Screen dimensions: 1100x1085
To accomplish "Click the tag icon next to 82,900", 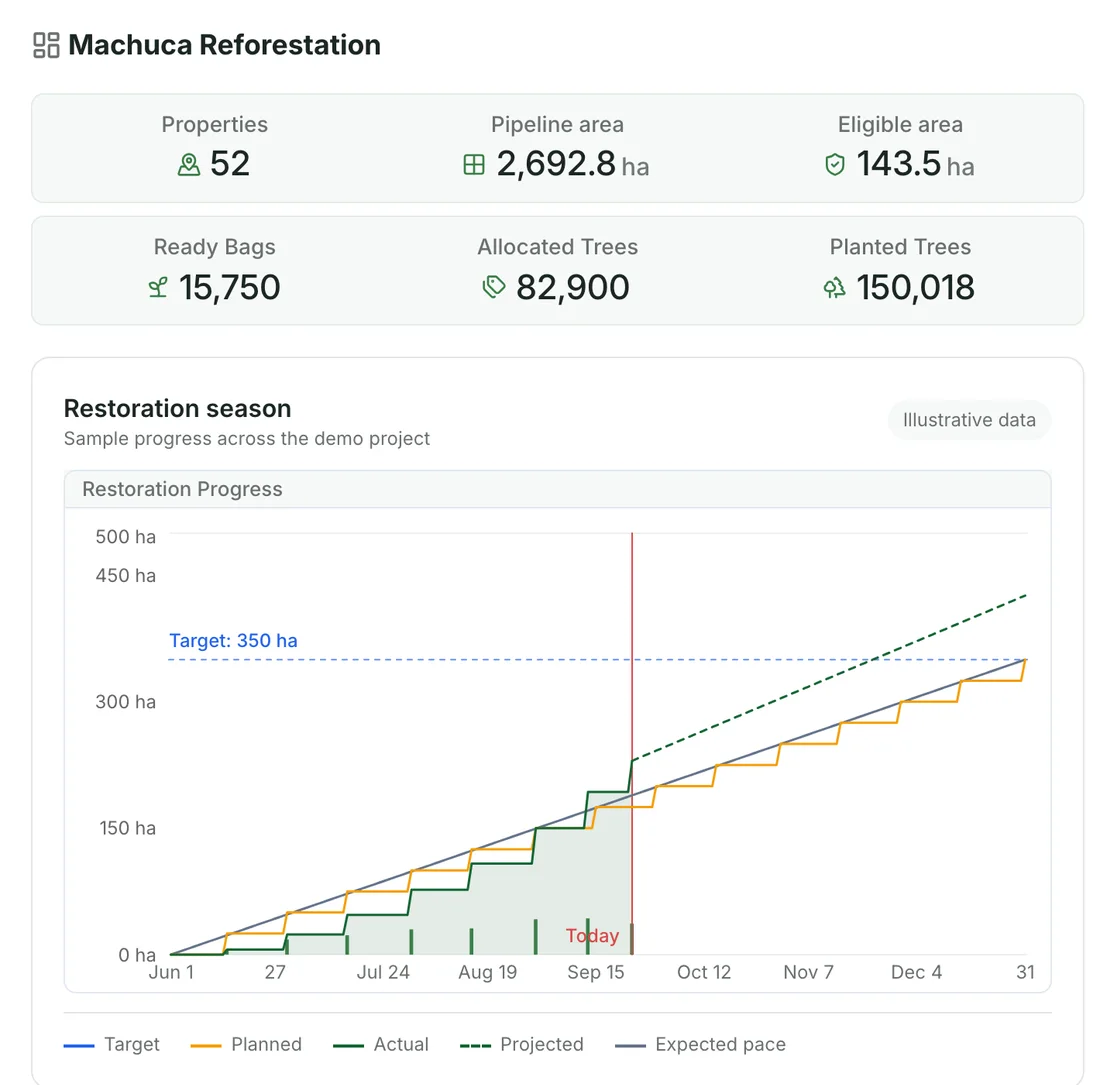I will [495, 287].
